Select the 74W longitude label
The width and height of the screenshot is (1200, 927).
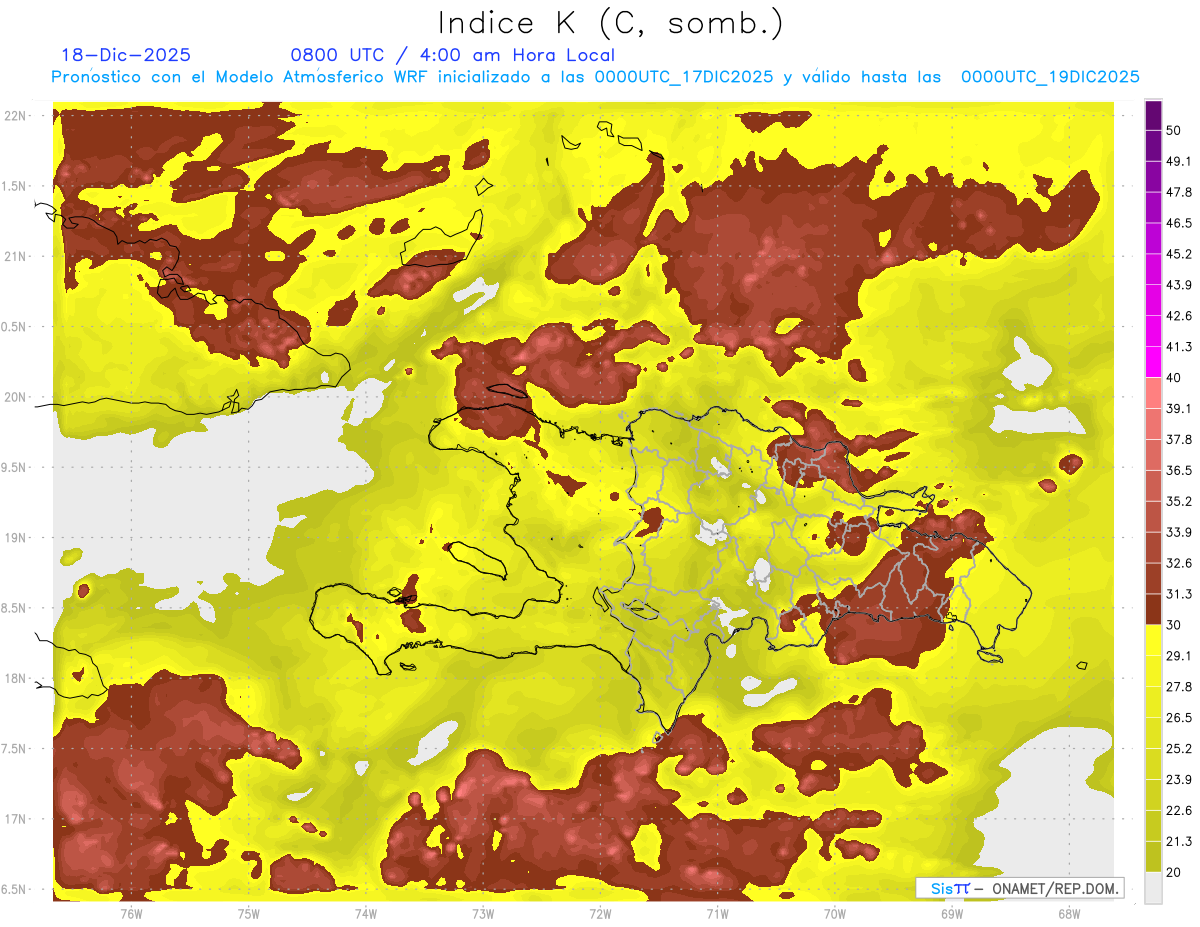tap(366, 913)
